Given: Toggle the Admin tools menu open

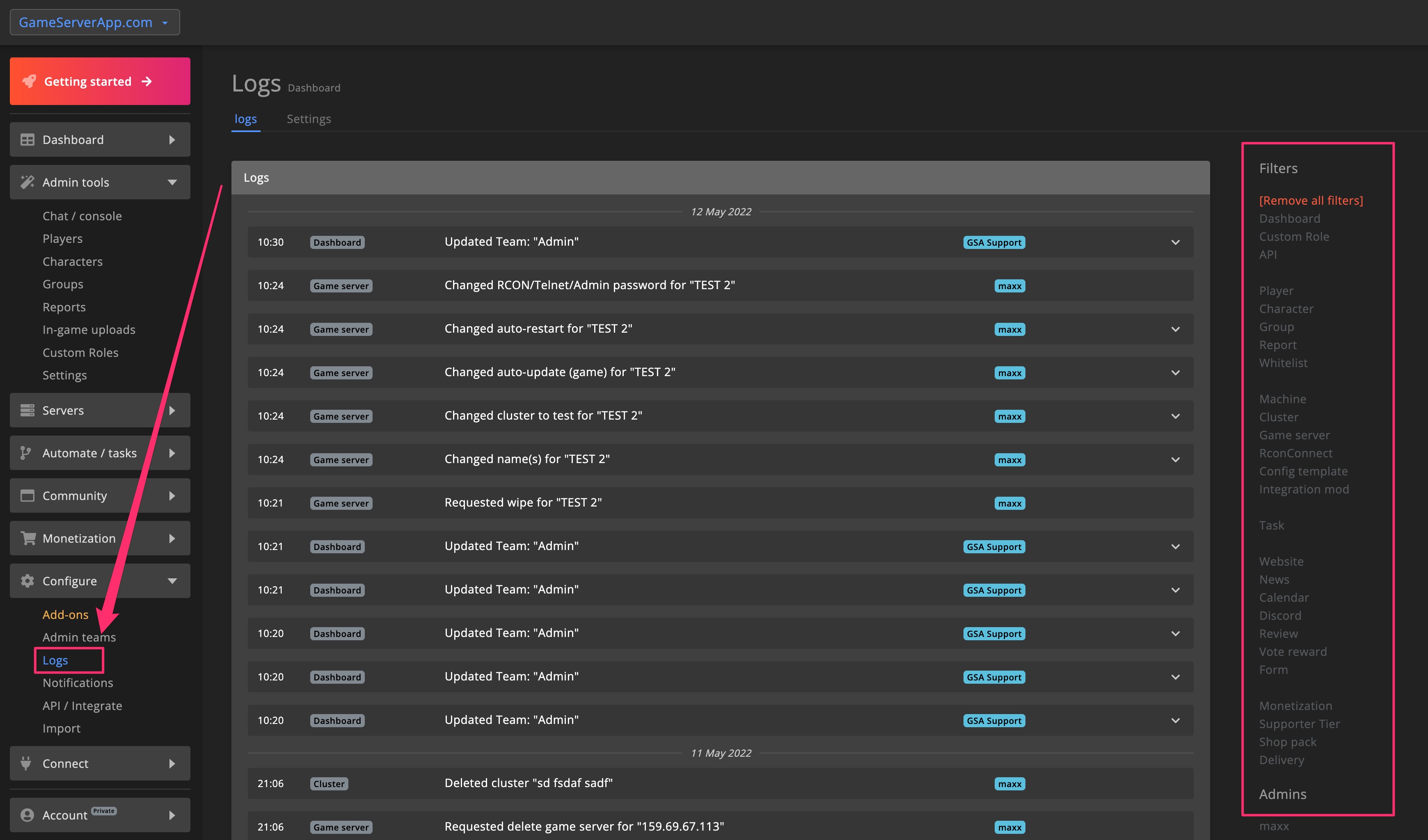Looking at the screenshot, I should tap(100, 182).
